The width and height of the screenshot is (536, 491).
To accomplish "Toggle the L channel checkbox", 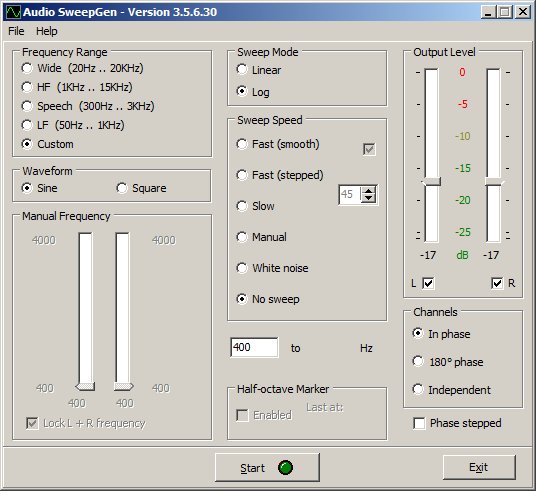I will coord(428,283).
